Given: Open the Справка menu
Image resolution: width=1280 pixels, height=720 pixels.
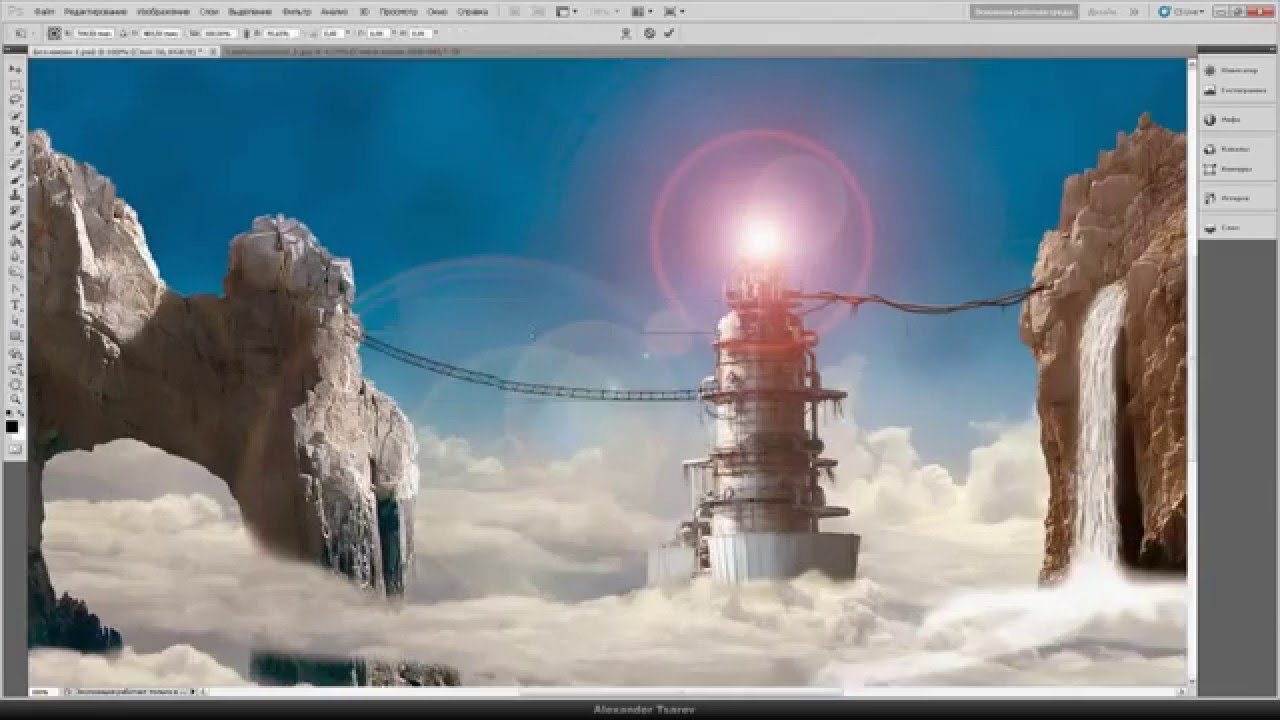Looking at the screenshot, I should click(x=472, y=11).
